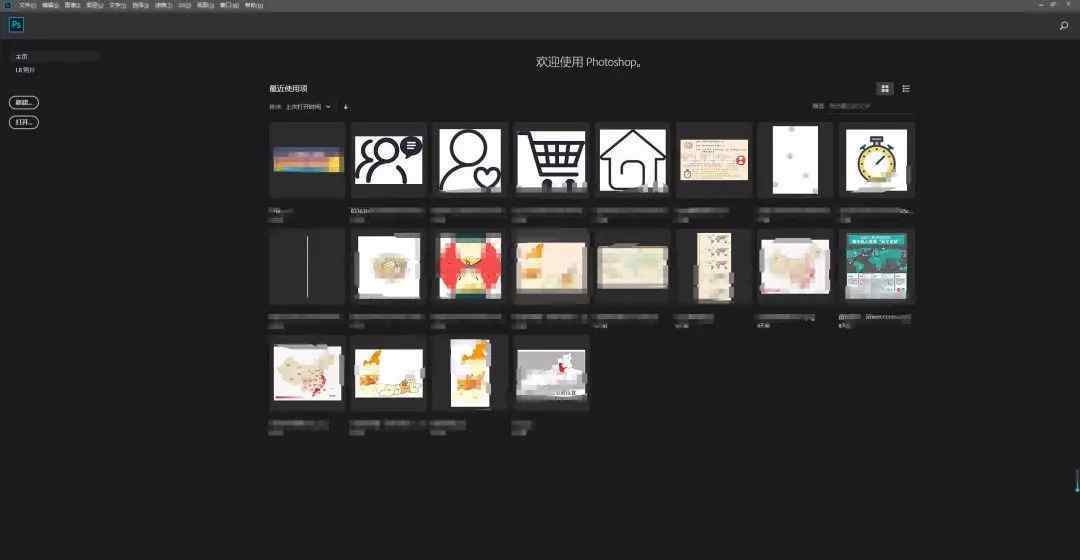Open the tall beige infographic with world maps
The height and width of the screenshot is (560, 1080).
point(714,267)
